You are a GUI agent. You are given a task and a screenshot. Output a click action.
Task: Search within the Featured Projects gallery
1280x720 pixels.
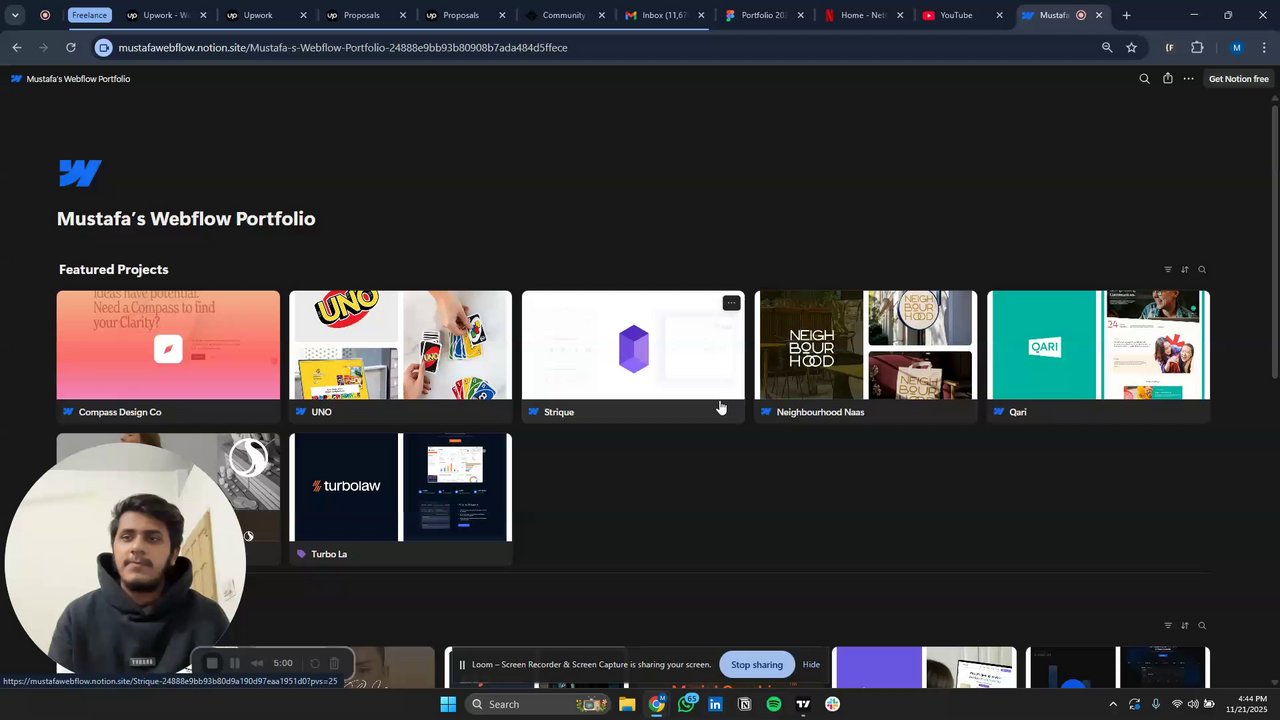[x=1202, y=270]
